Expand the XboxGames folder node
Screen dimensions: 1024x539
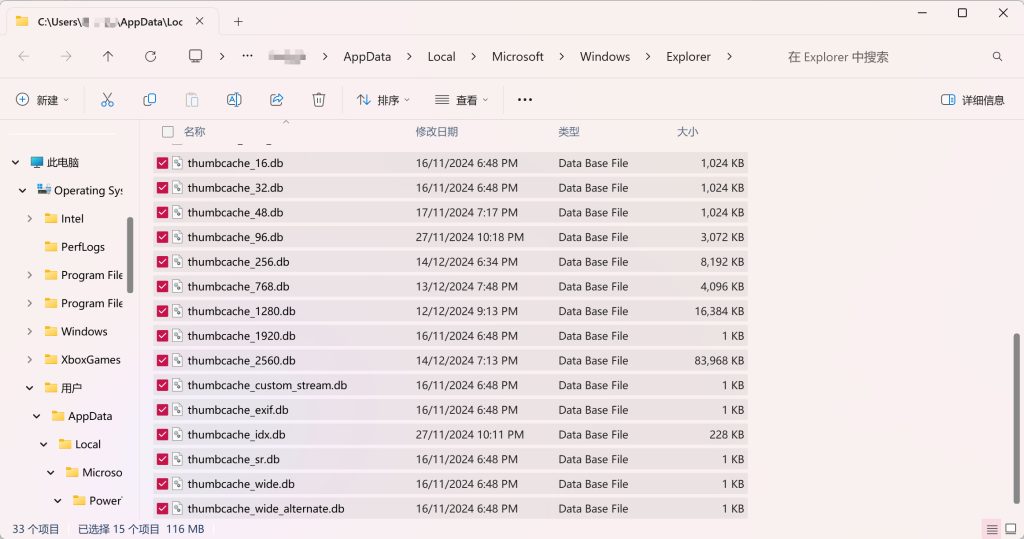(x=29, y=359)
